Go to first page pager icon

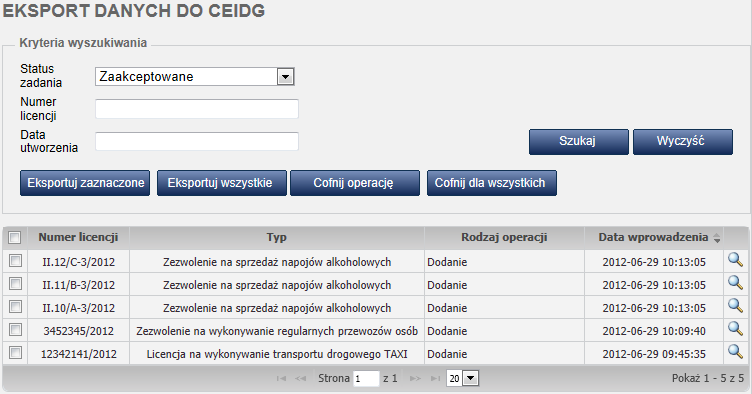[x=282, y=379]
